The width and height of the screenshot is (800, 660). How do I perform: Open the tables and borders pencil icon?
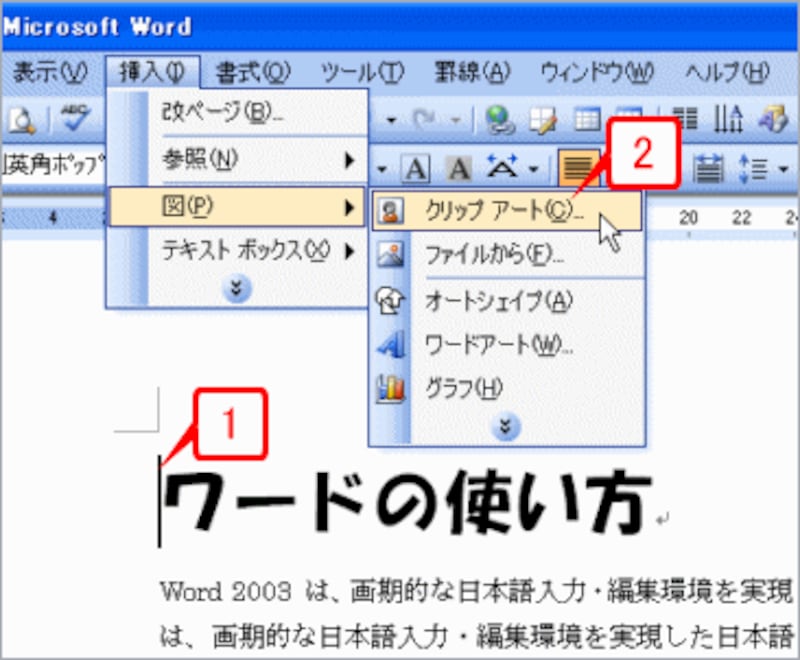(543, 120)
